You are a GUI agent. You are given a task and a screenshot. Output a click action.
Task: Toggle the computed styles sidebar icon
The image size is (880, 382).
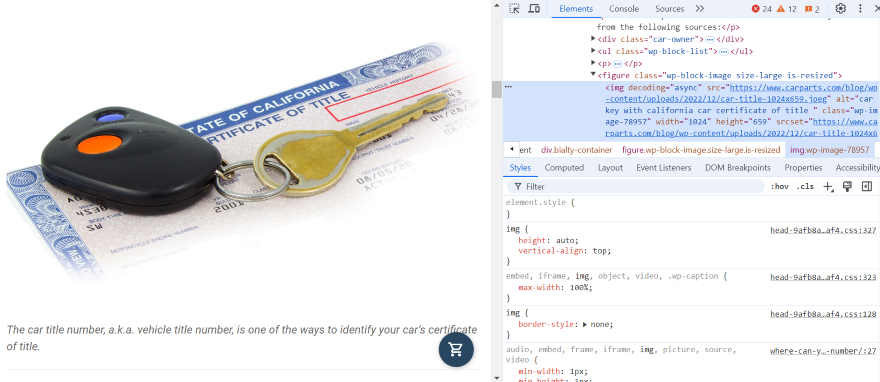[x=867, y=186]
